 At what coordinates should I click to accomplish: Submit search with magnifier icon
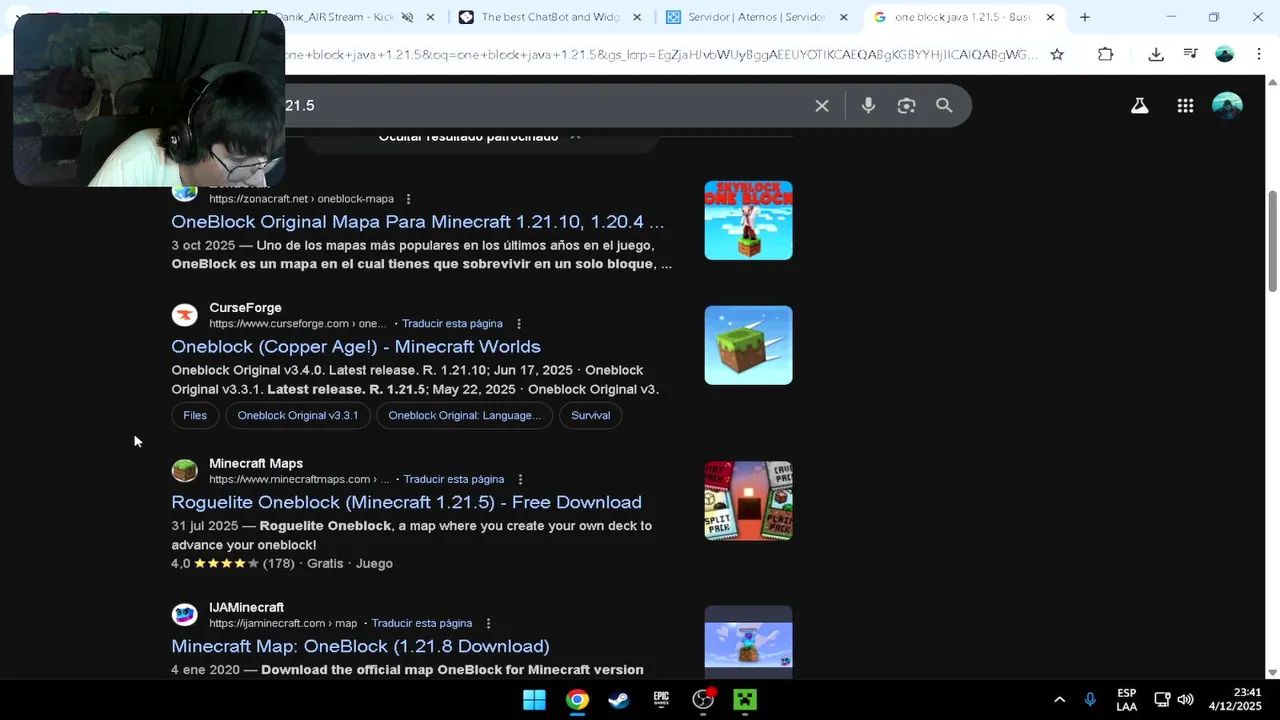[944, 105]
